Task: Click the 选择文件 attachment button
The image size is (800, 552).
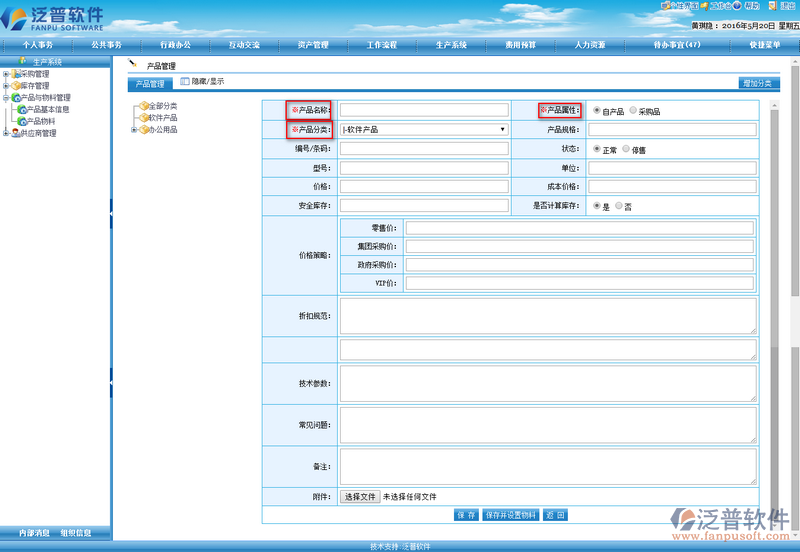Action: coord(359,496)
